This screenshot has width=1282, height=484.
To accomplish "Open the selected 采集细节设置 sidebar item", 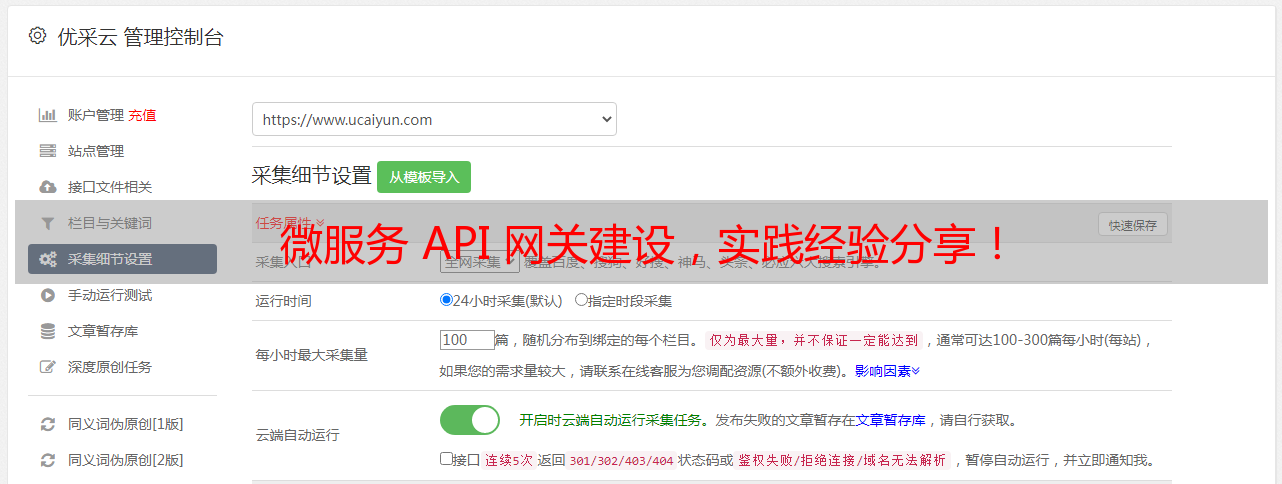I will point(122,259).
